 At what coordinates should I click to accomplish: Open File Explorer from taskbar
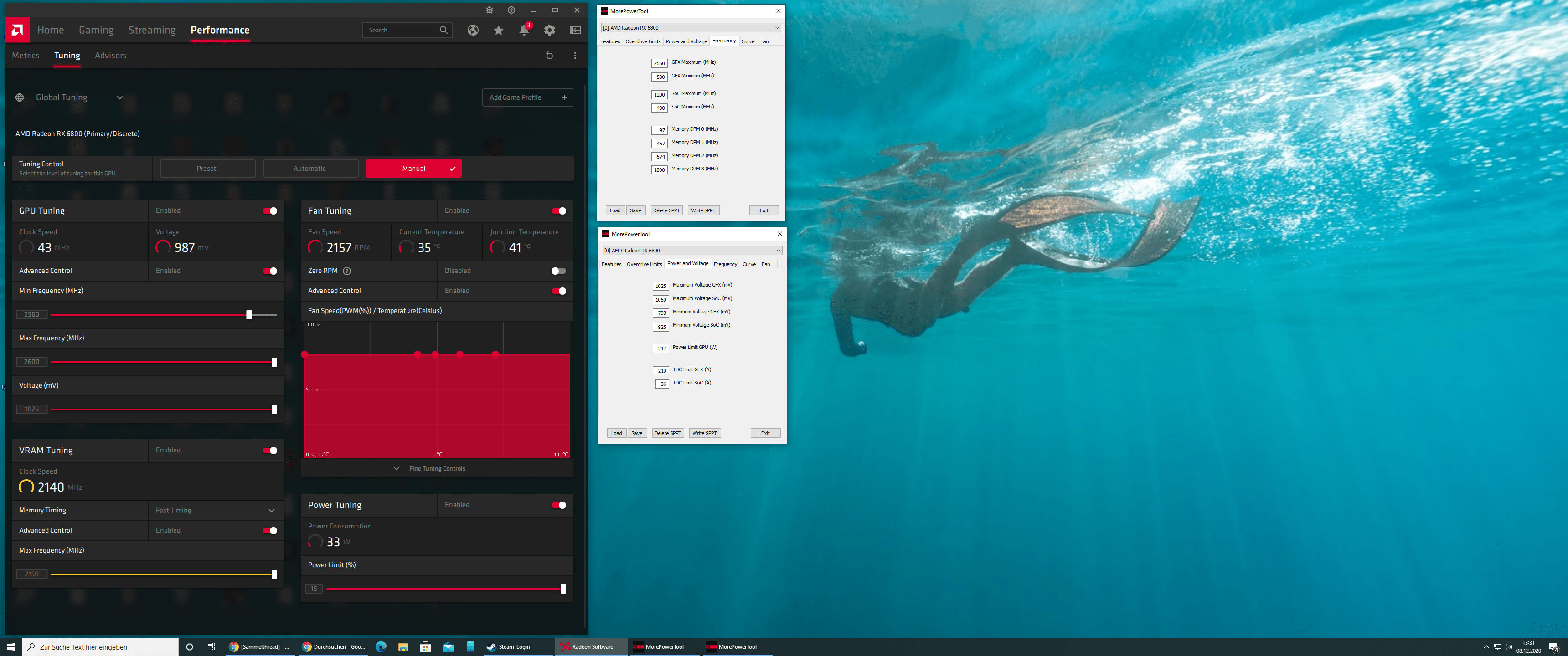[x=403, y=647]
